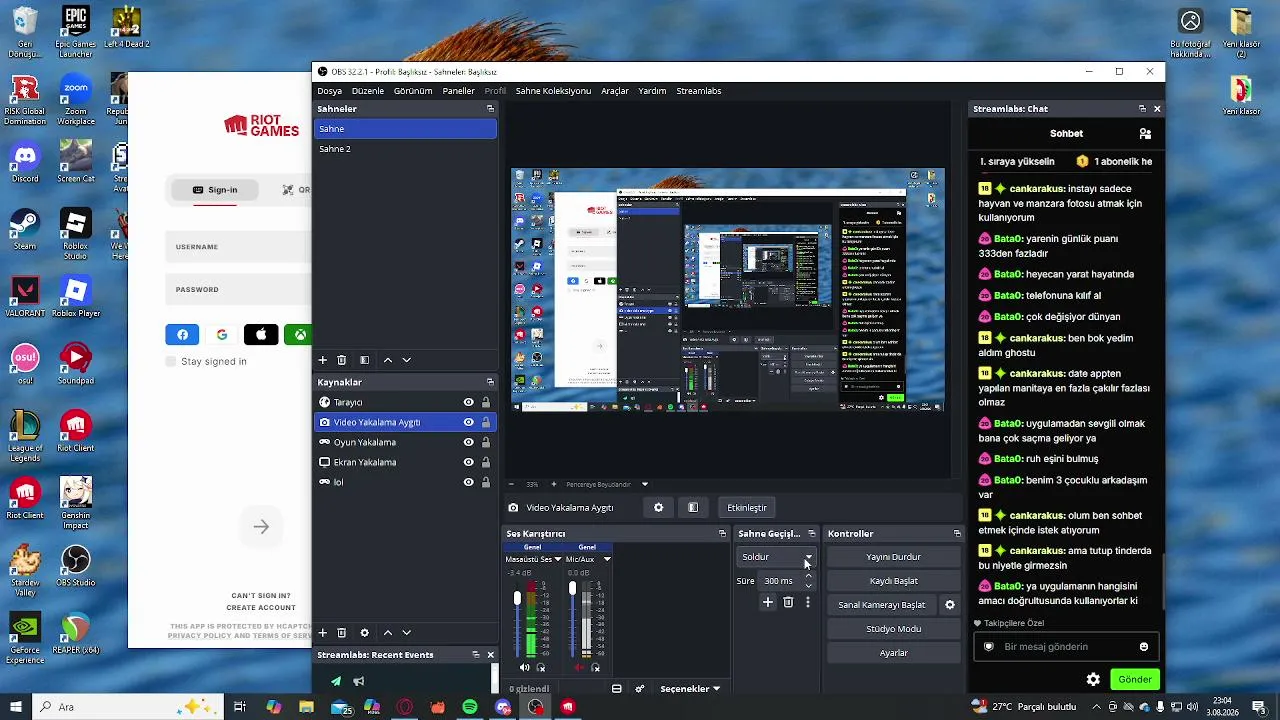Delete the selected scene using the trash icon
Viewport: 1280px width, 720px height.
coord(342,360)
